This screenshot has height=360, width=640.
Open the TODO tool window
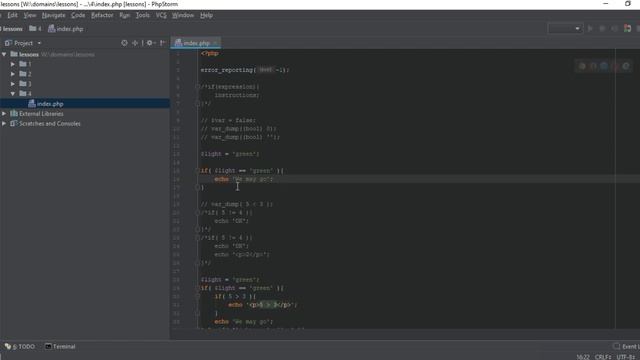[20, 347]
